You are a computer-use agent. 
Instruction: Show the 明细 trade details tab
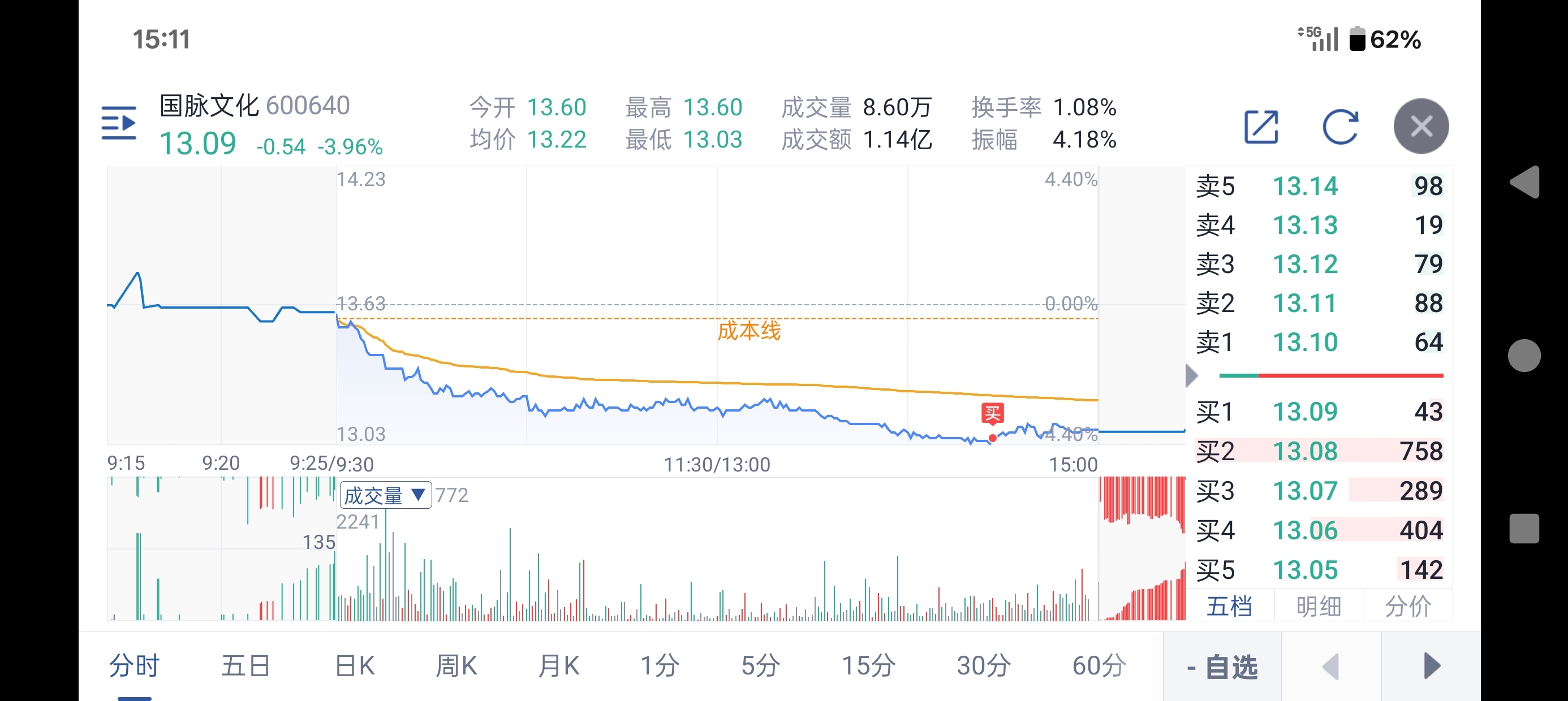[x=1319, y=606]
